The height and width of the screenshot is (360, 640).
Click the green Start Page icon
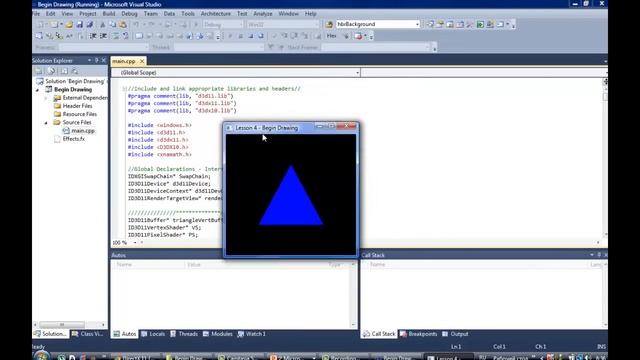pos(480,24)
